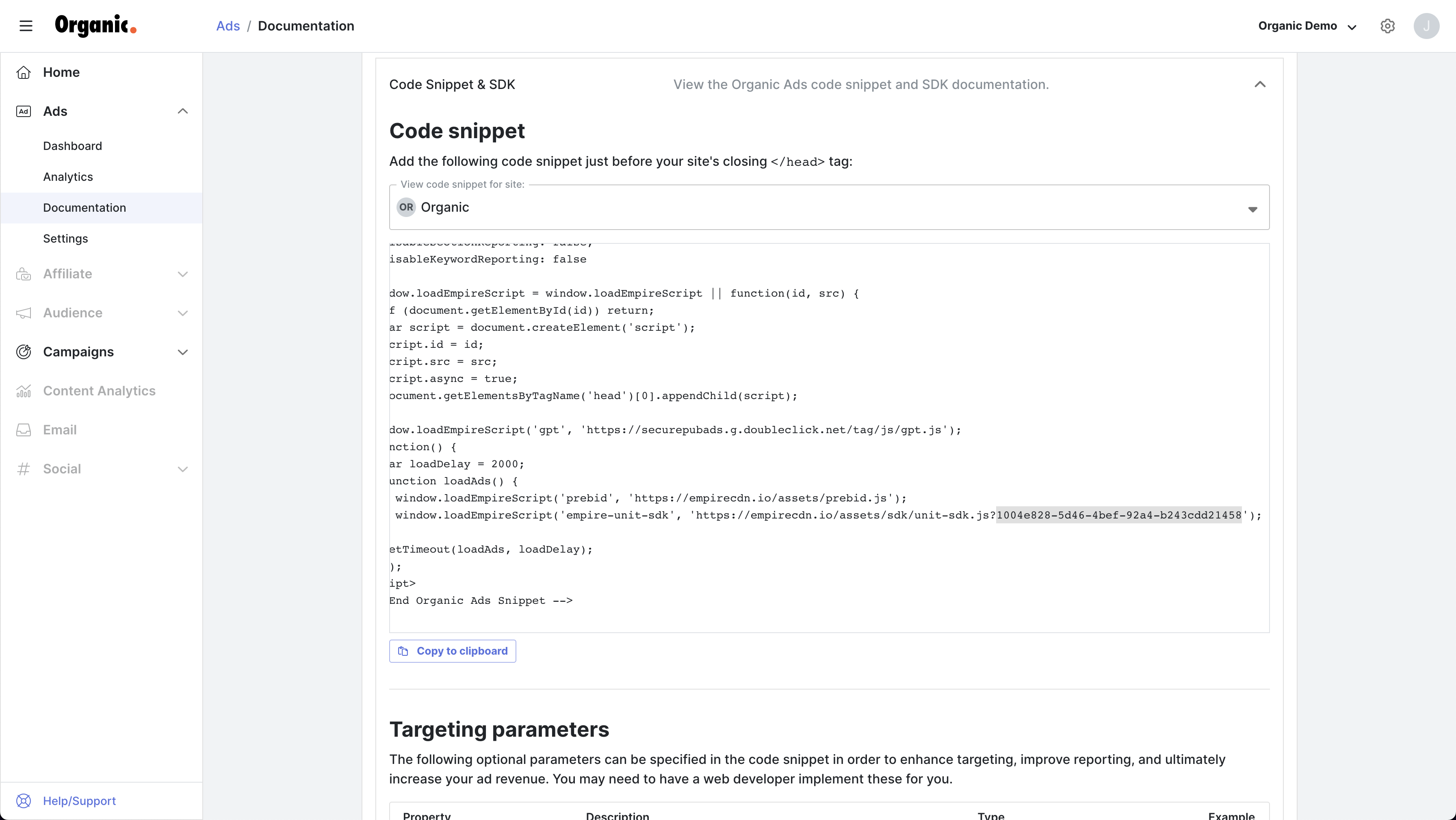Click the Ads icon in sidebar
This screenshot has height=820, width=1456.
23,111
